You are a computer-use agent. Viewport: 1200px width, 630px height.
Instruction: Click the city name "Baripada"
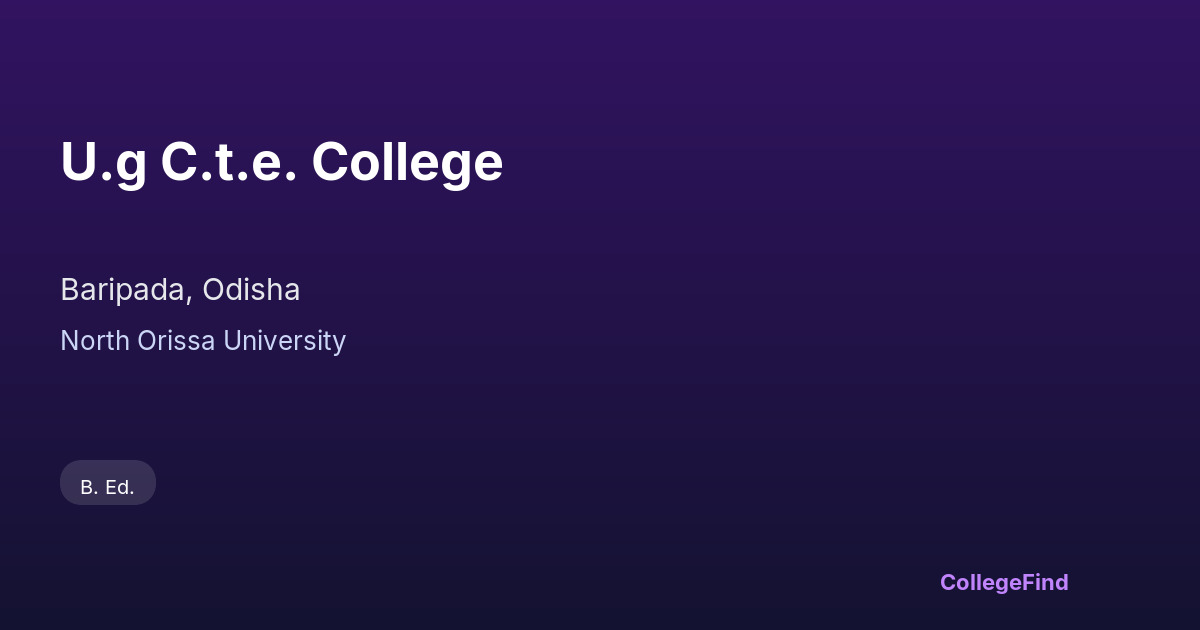124,290
